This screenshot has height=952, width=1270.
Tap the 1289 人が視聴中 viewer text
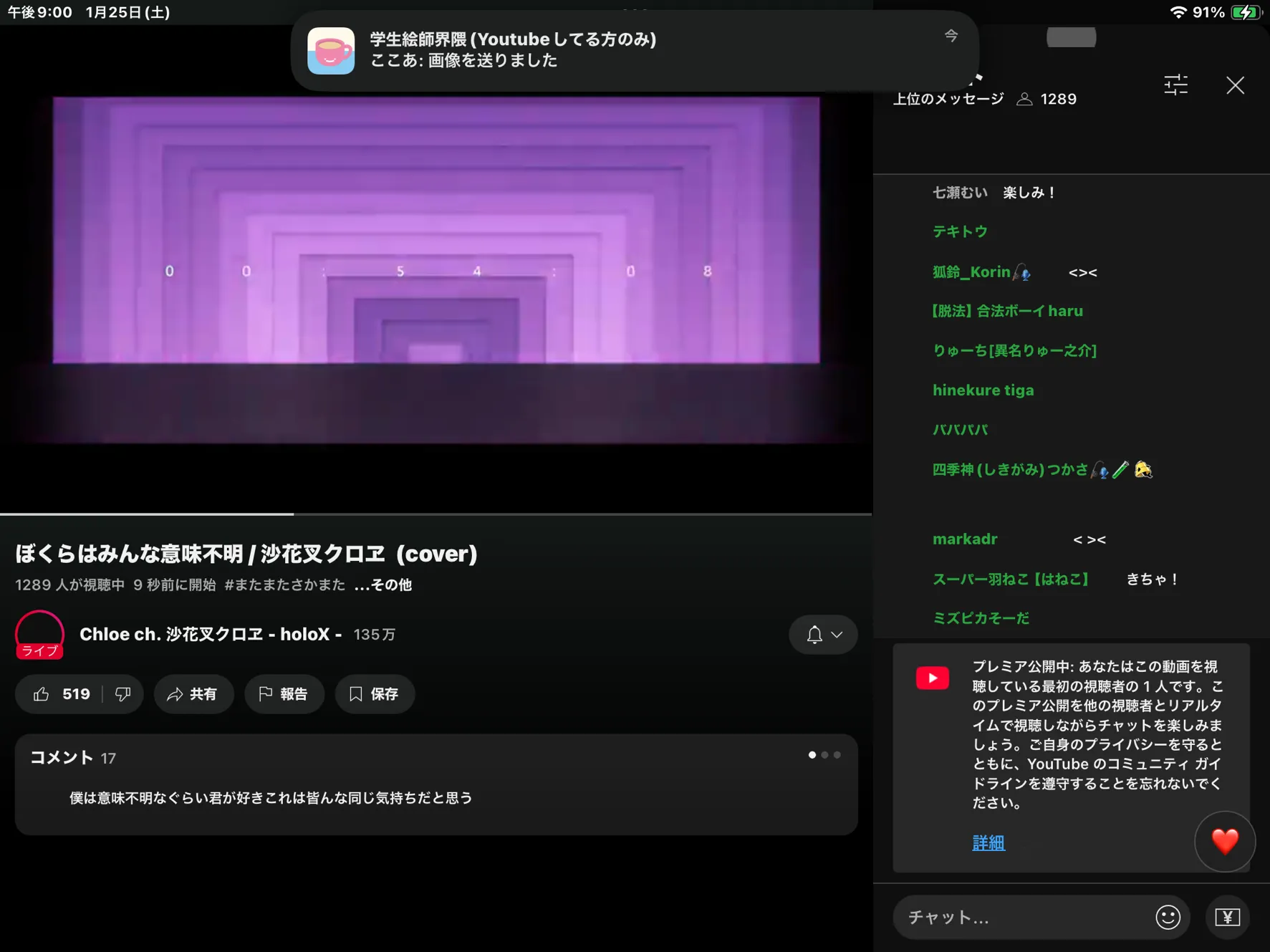coord(70,585)
